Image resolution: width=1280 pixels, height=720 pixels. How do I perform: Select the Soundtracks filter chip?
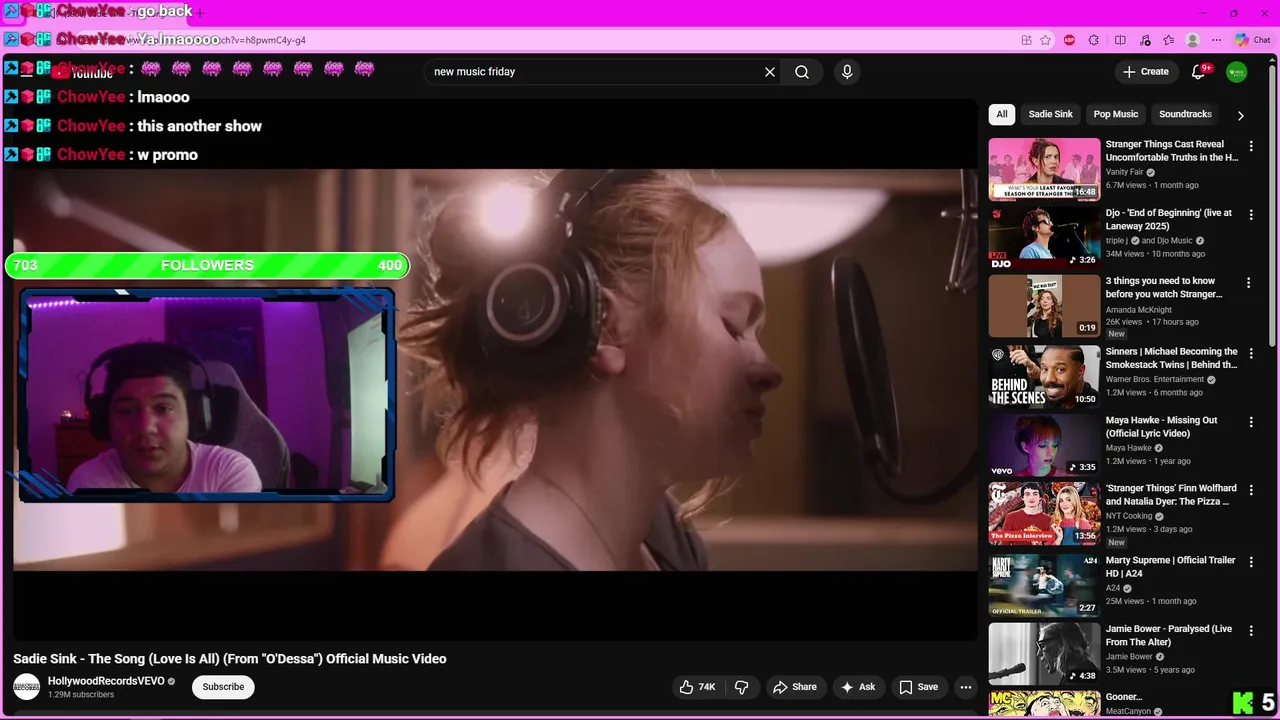1185,114
